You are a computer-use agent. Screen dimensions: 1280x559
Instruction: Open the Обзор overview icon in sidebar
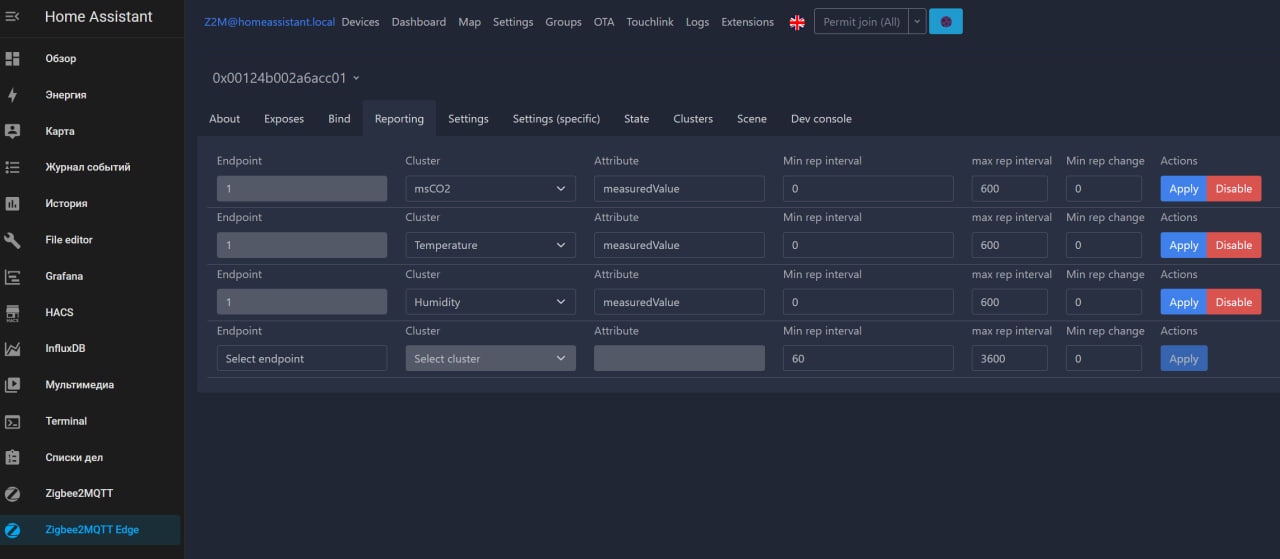click(x=13, y=58)
